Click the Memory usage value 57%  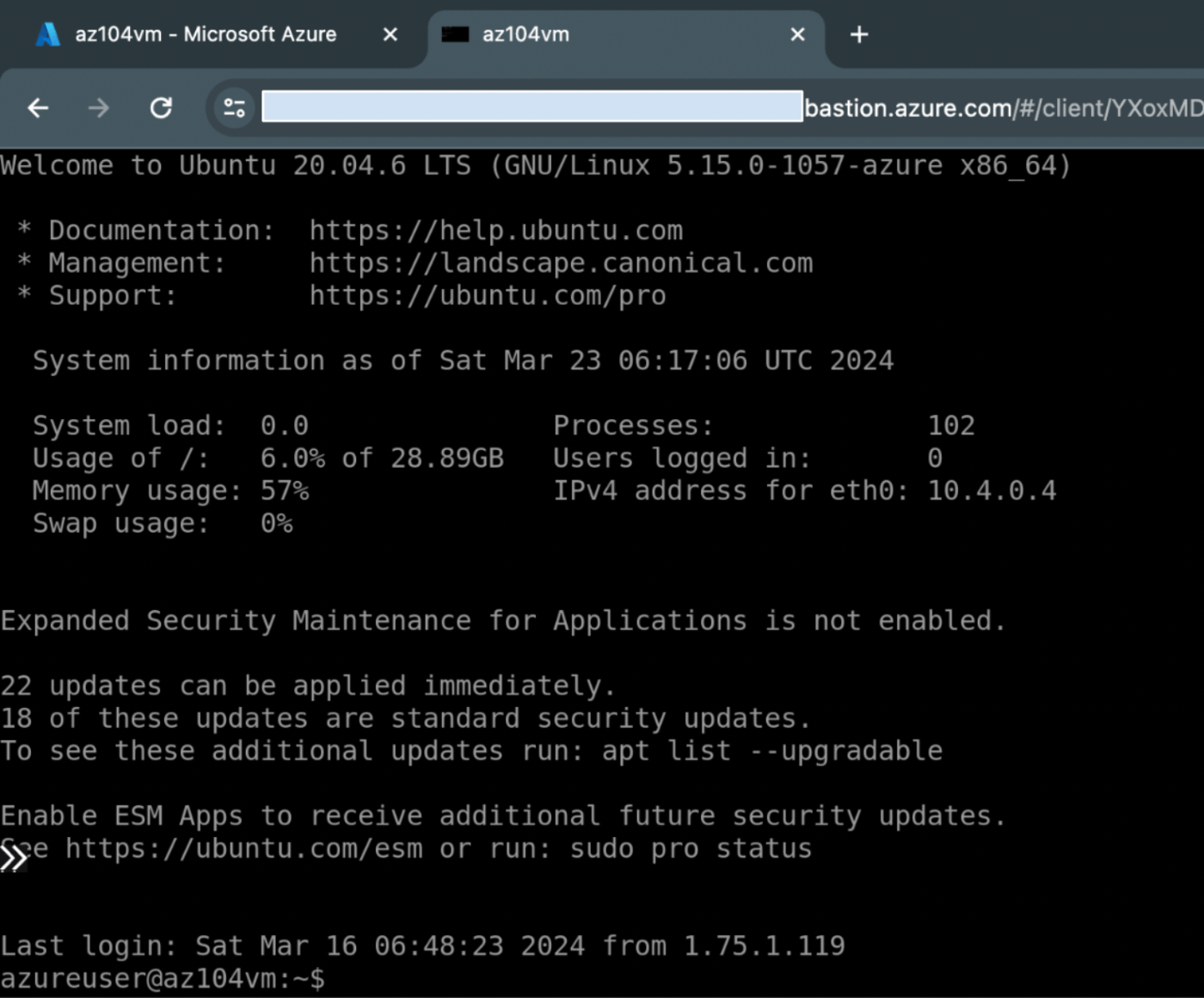coord(285,491)
